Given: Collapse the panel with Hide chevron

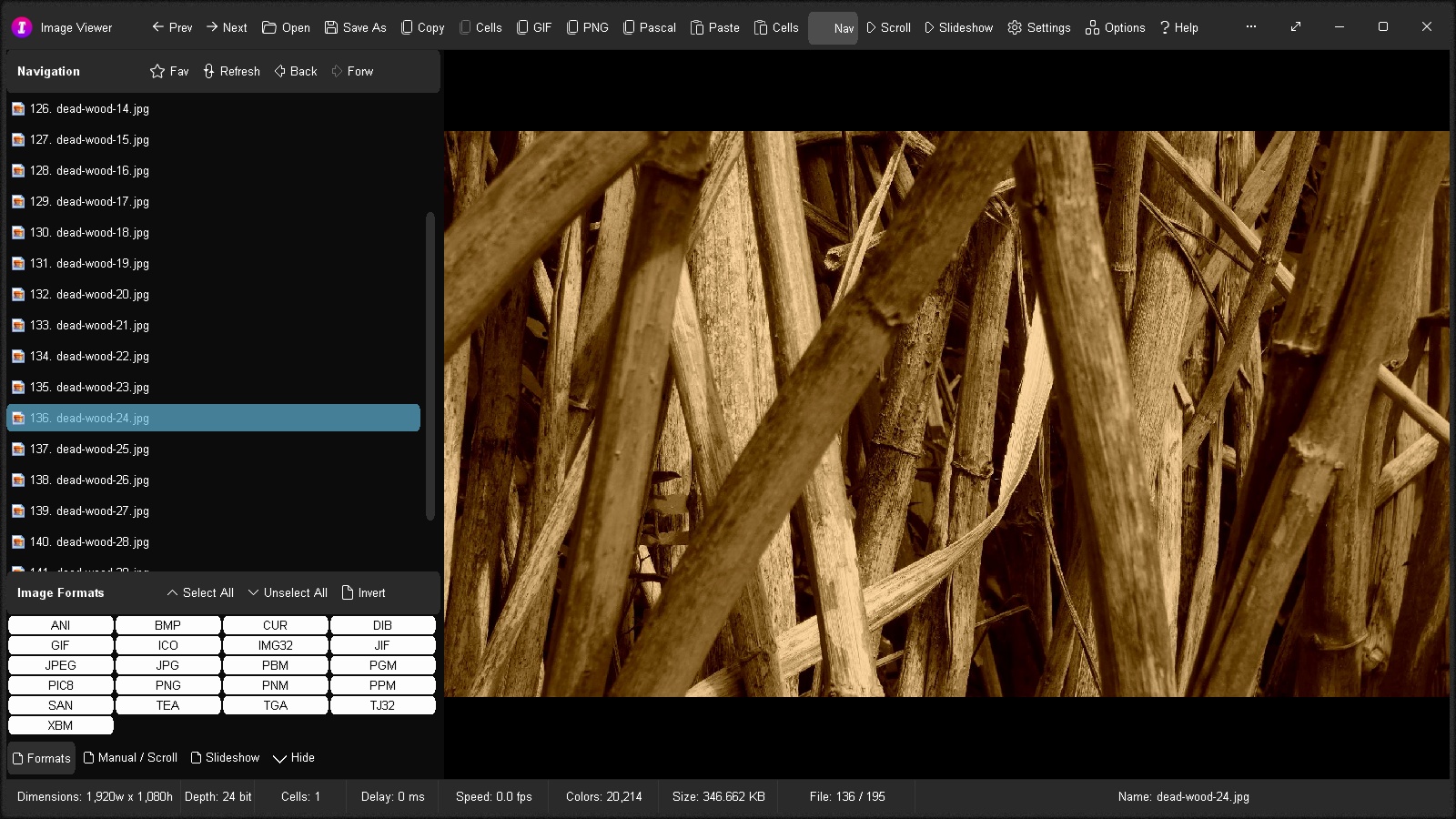Looking at the screenshot, I should [280, 758].
